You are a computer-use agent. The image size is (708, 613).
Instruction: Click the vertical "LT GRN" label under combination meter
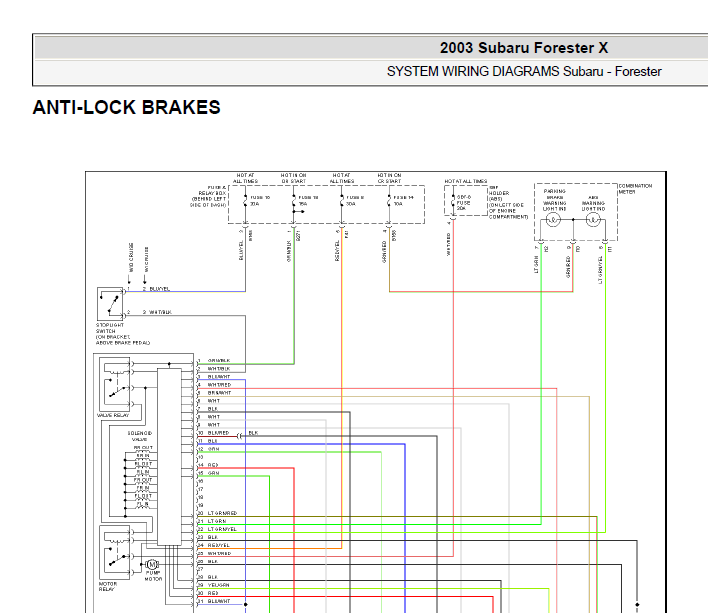(x=536, y=264)
